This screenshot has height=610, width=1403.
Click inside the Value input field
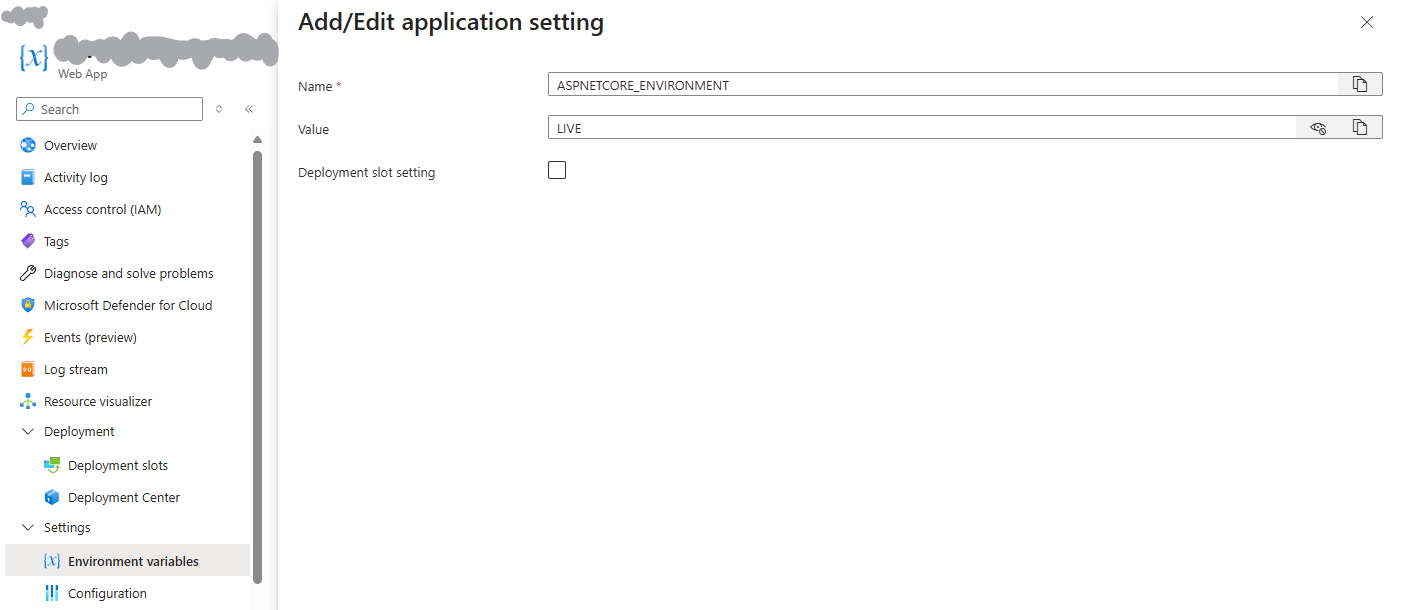click(x=900, y=127)
